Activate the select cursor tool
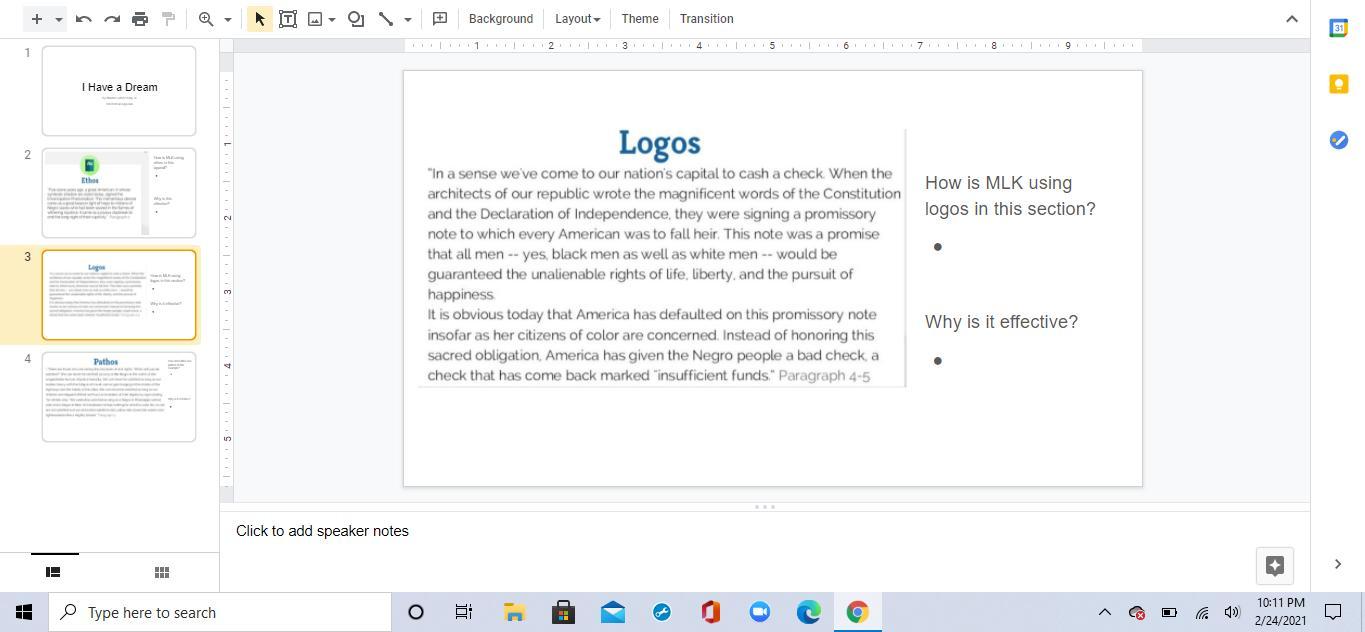Screen dimensions: 1365x632 click(259, 19)
